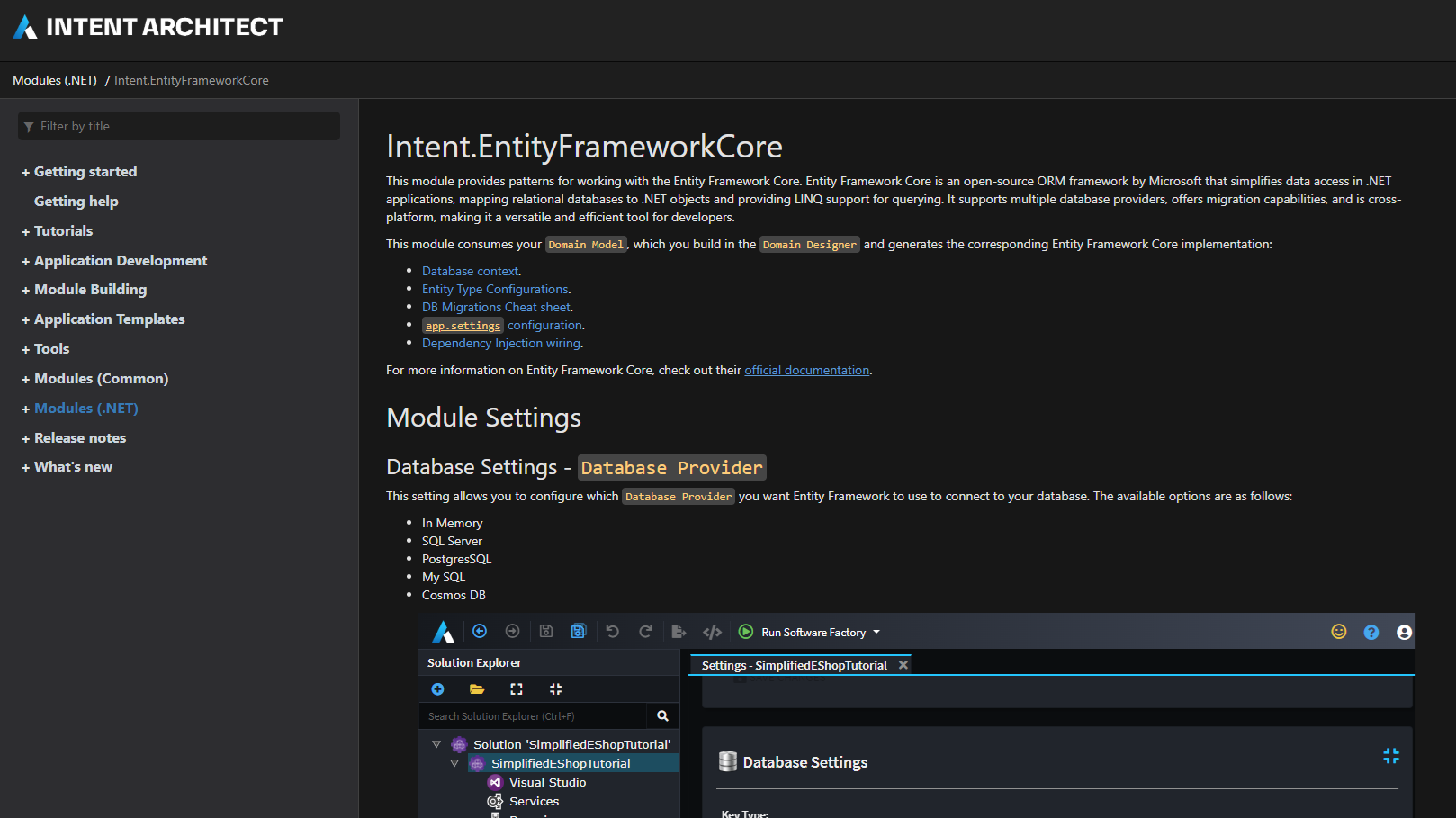This screenshot has height=818, width=1456.
Task: Click the expand all icon
Action: click(517, 689)
